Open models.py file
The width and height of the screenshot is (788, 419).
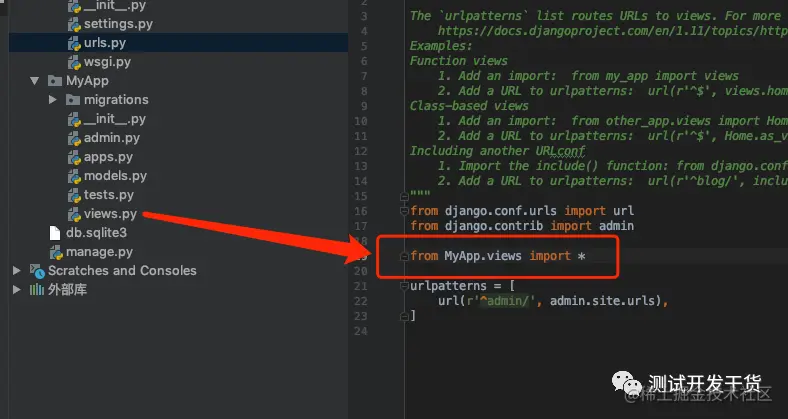click(115, 176)
